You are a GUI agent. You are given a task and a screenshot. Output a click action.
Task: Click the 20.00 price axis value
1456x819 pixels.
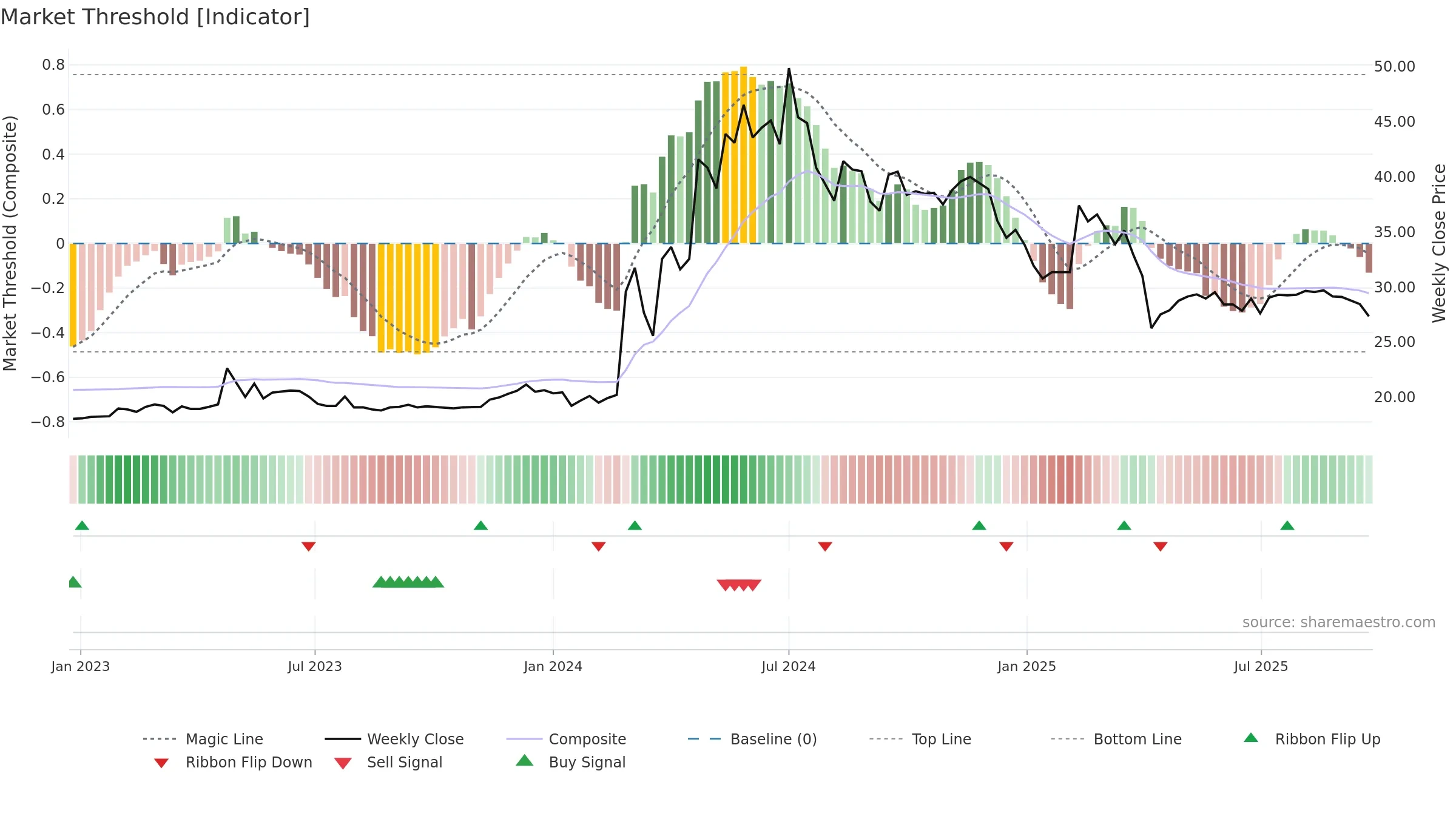point(1395,397)
